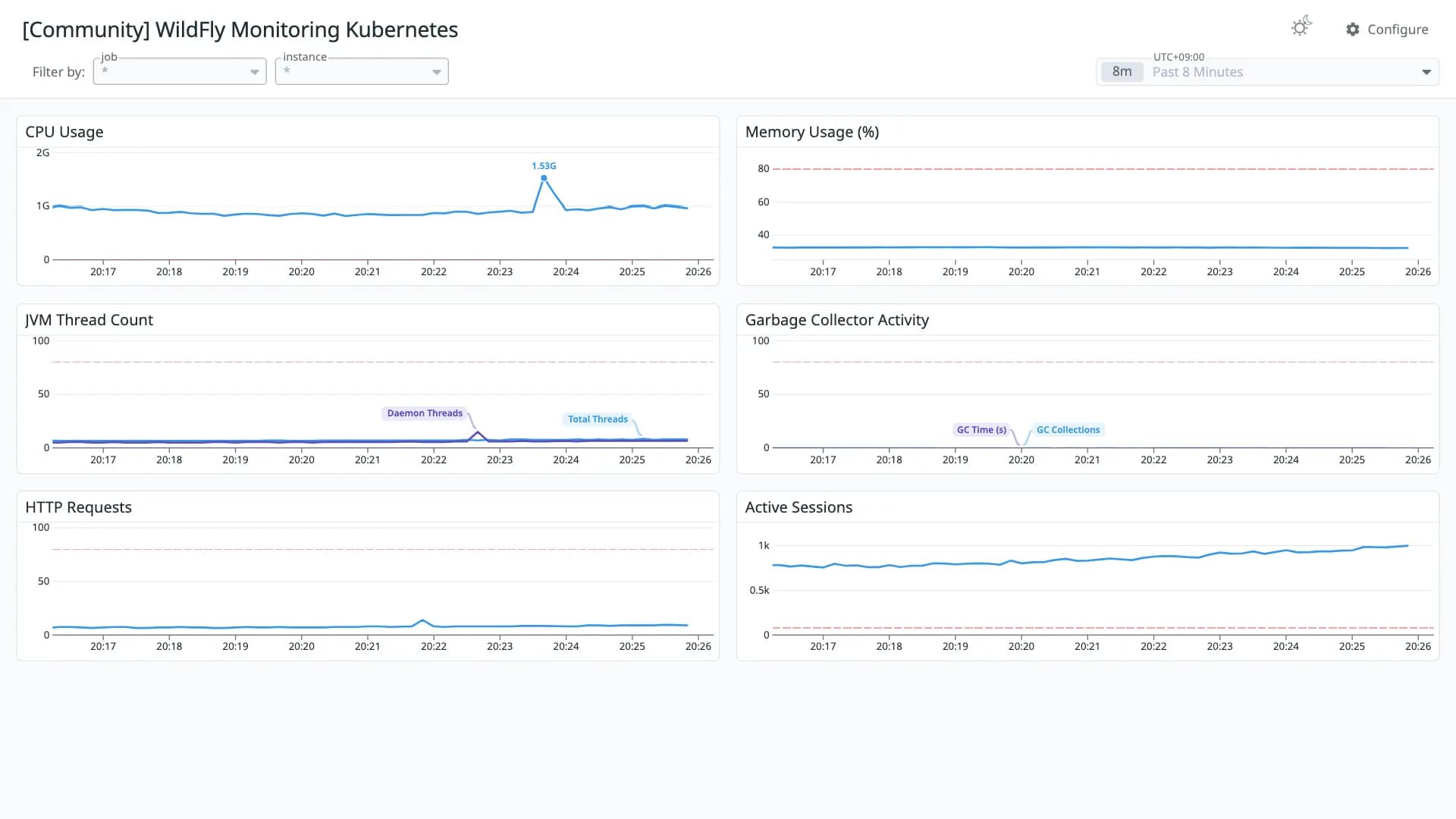Click the CPU Usage panel title

point(64,132)
